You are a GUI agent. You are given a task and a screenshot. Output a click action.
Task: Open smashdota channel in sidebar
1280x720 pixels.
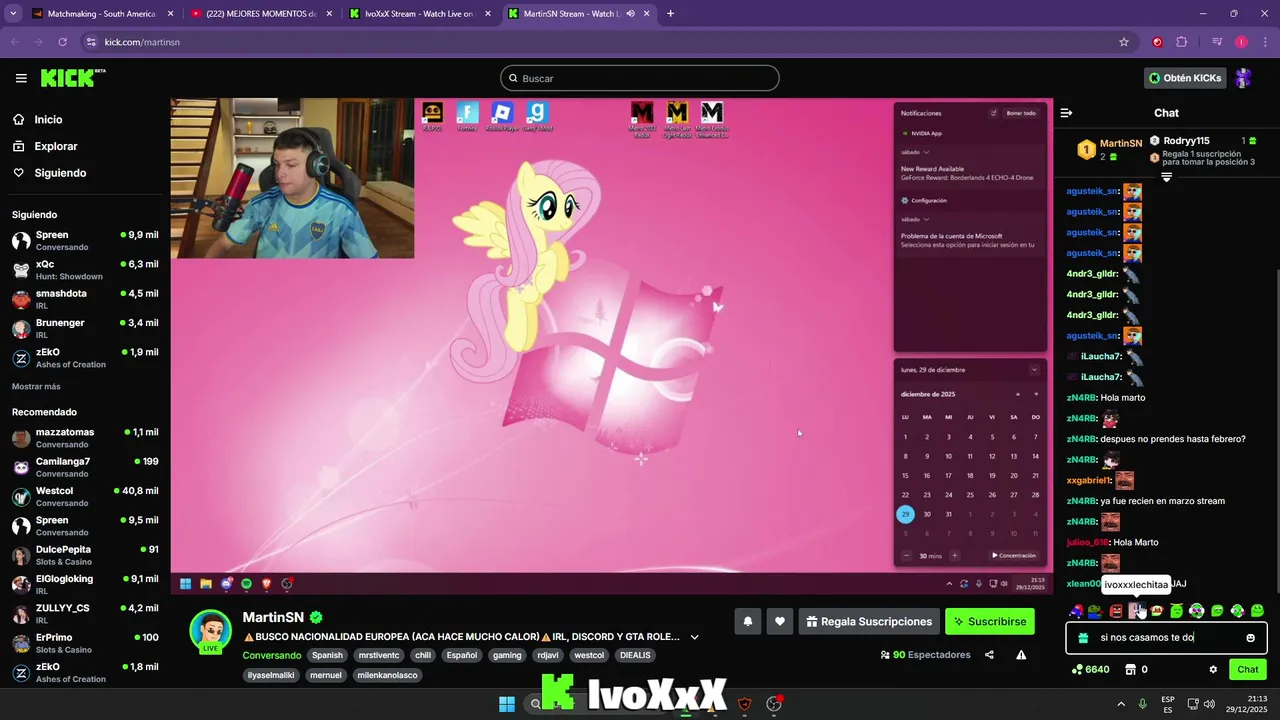pyautogui.click(x=85, y=299)
